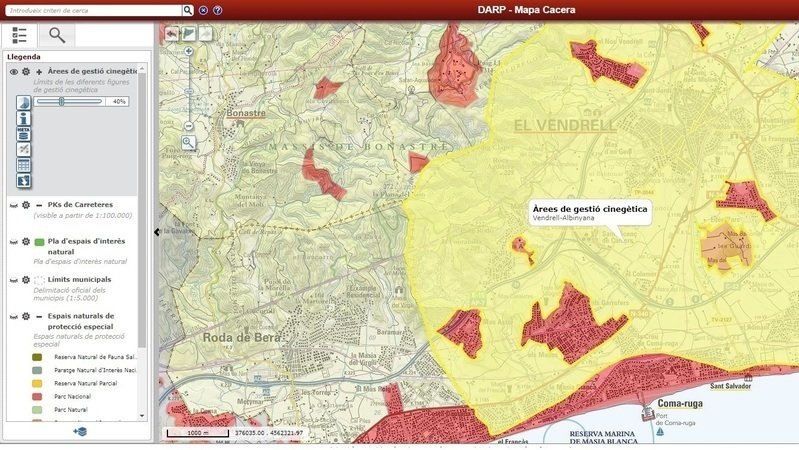Click the Reserva Natural de Fauna swatch
The width and height of the screenshot is (799, 450).
point(37,357)
